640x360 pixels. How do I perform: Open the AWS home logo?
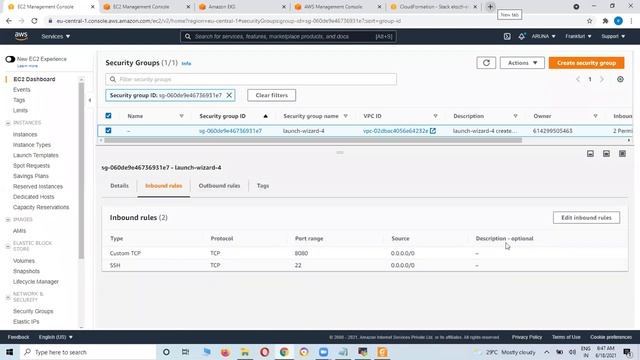21,36
